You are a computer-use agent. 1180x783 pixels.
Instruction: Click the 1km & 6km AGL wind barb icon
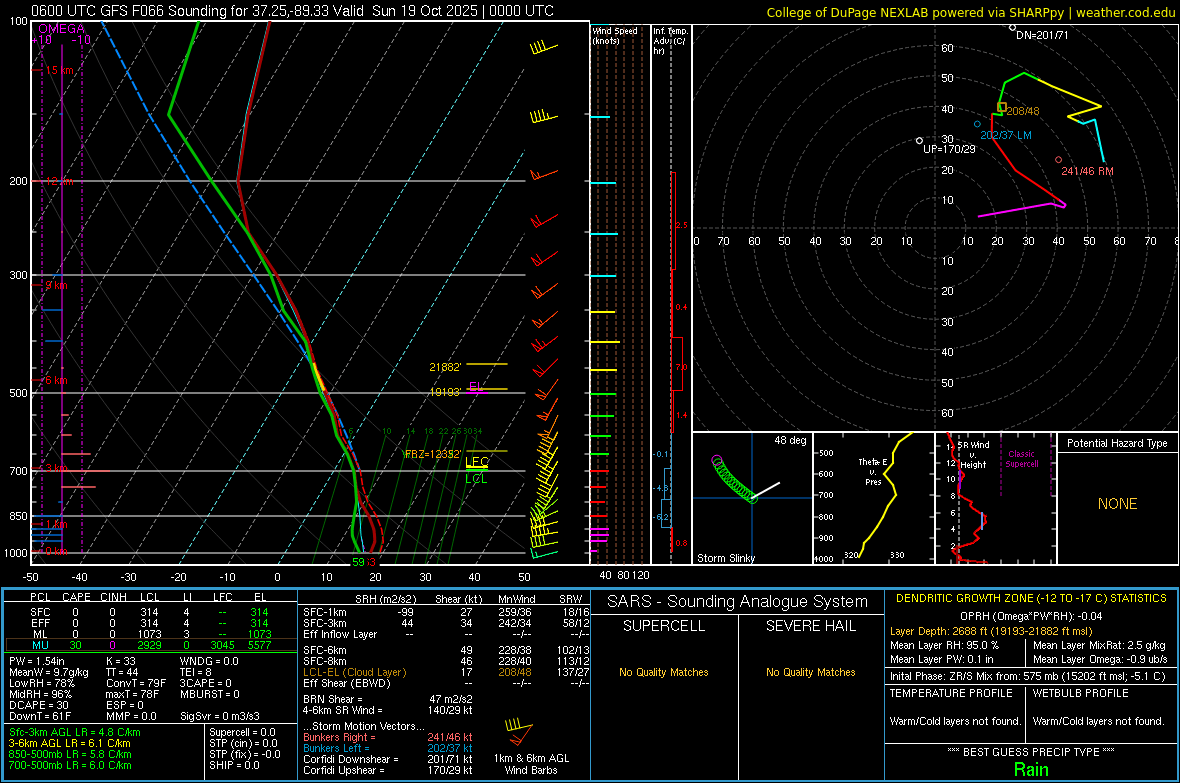point(519,732)
